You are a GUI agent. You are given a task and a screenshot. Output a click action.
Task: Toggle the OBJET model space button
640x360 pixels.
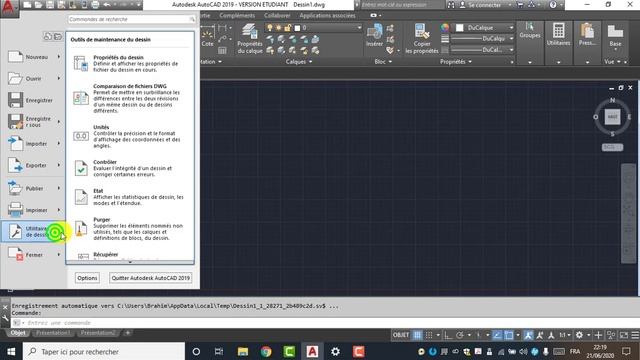tap(401, 335)
